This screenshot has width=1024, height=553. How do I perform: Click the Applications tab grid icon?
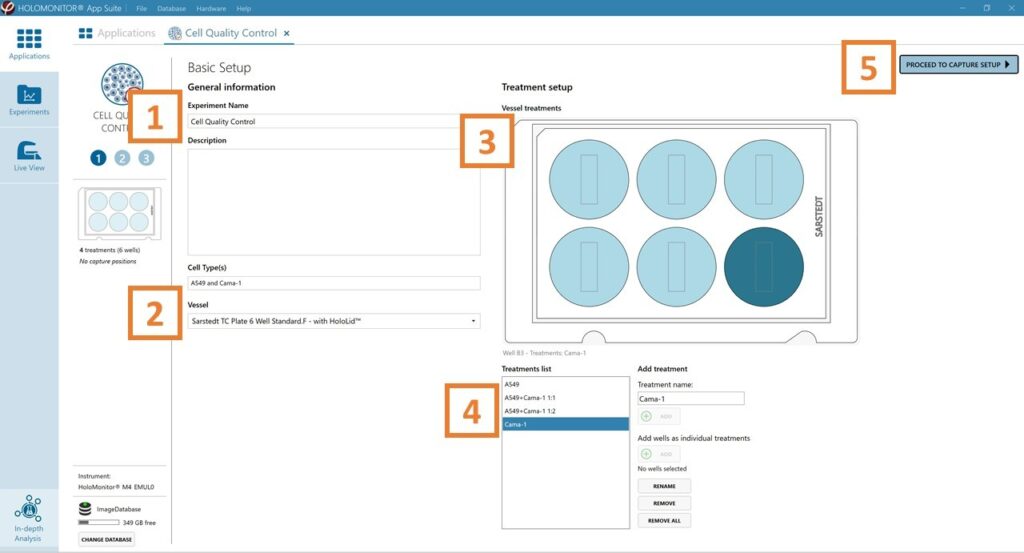point(86,33)
